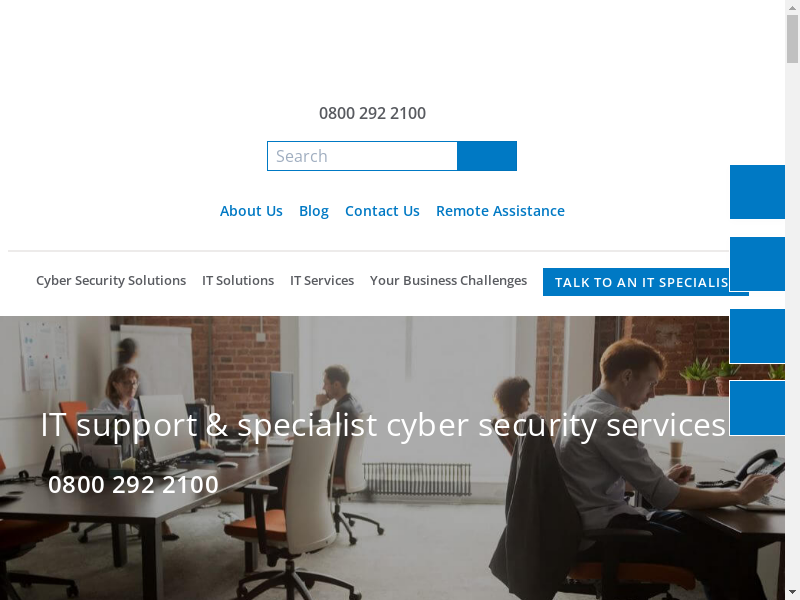This screenshot has width=800, height=600.
Task: Open the Blog link
Action: [x=314, y=211]
